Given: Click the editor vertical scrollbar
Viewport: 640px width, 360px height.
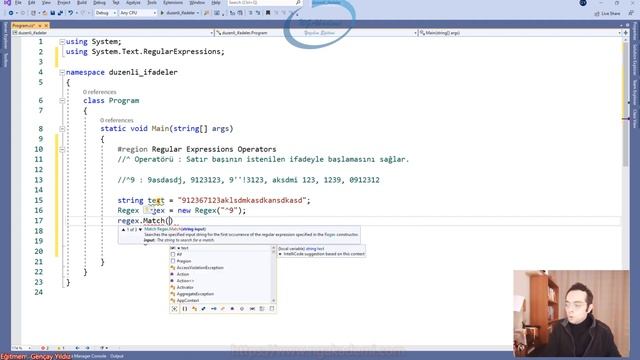Looking at the screenshot, I should [625, 190].
